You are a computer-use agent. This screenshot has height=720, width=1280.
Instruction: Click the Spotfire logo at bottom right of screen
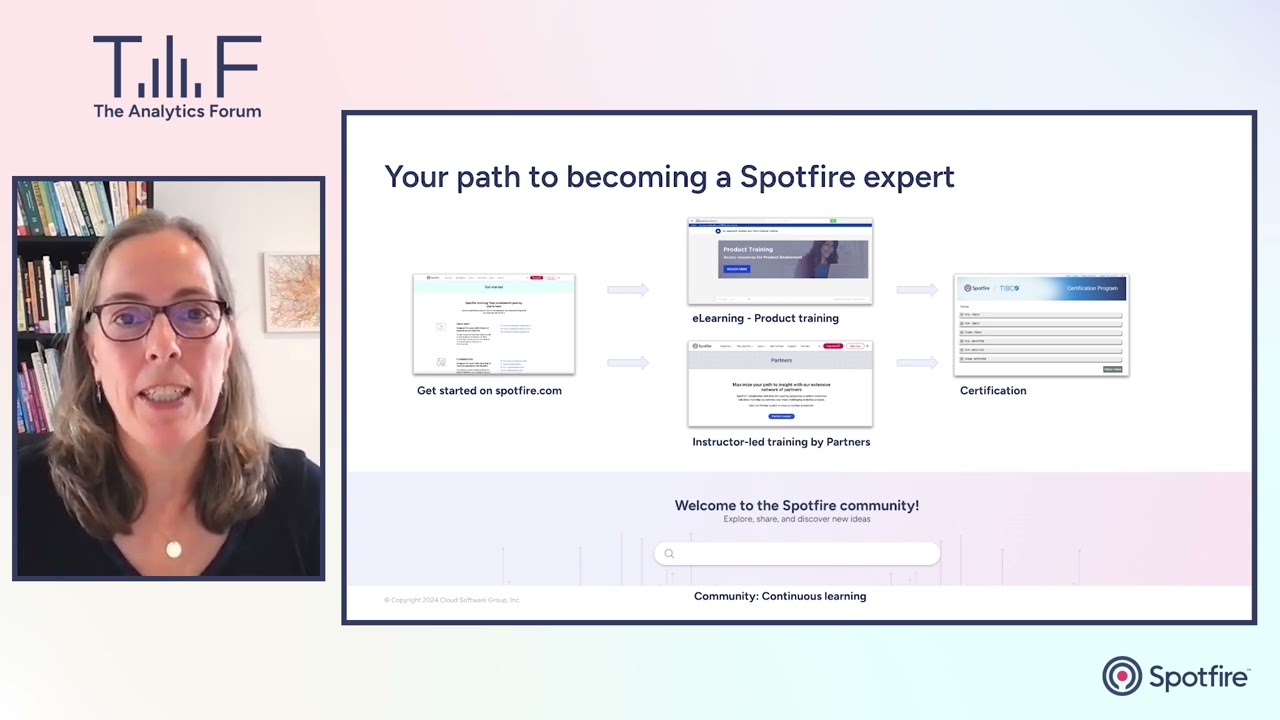coord(1176,676)
